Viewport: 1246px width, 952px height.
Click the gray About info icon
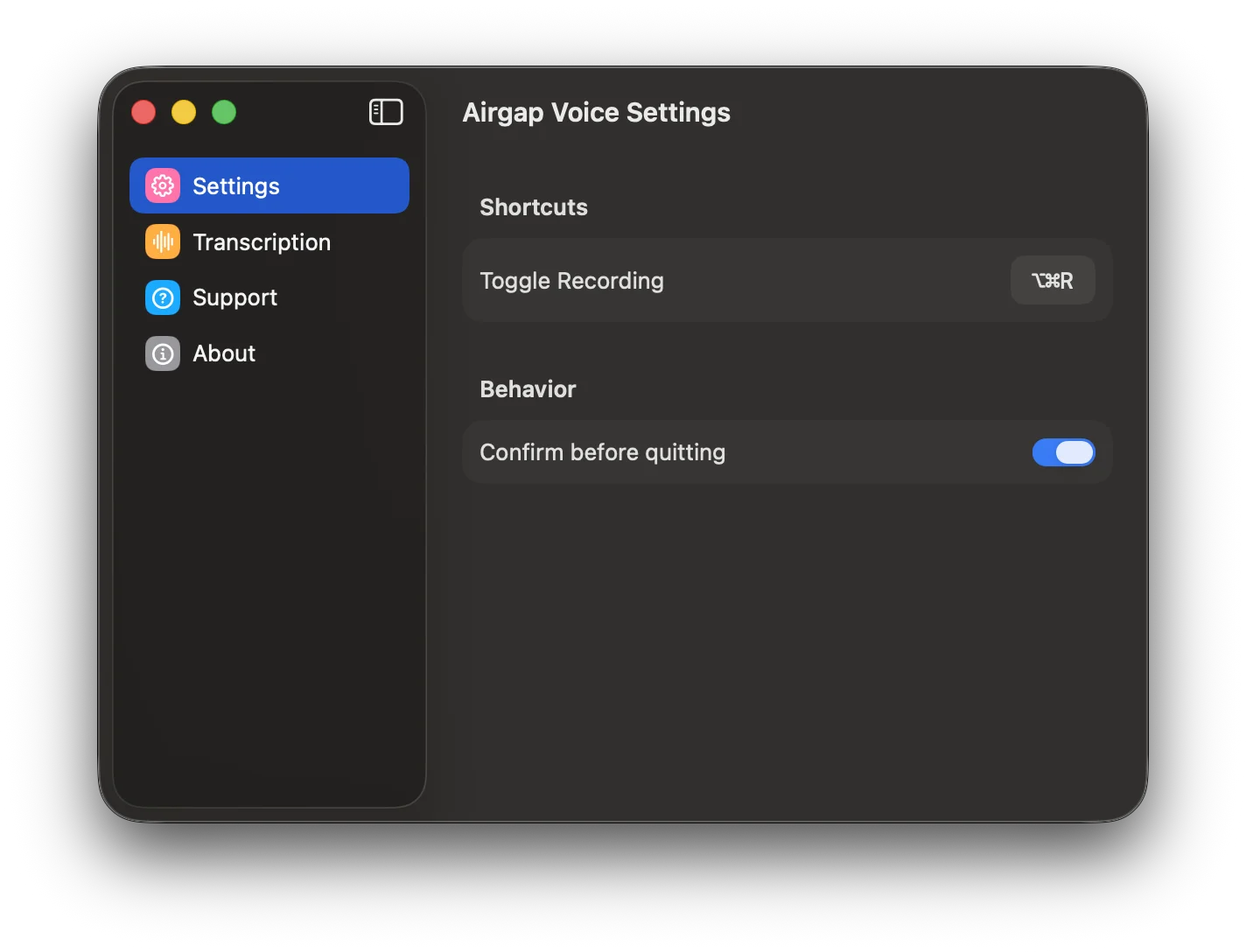(162, 353)
